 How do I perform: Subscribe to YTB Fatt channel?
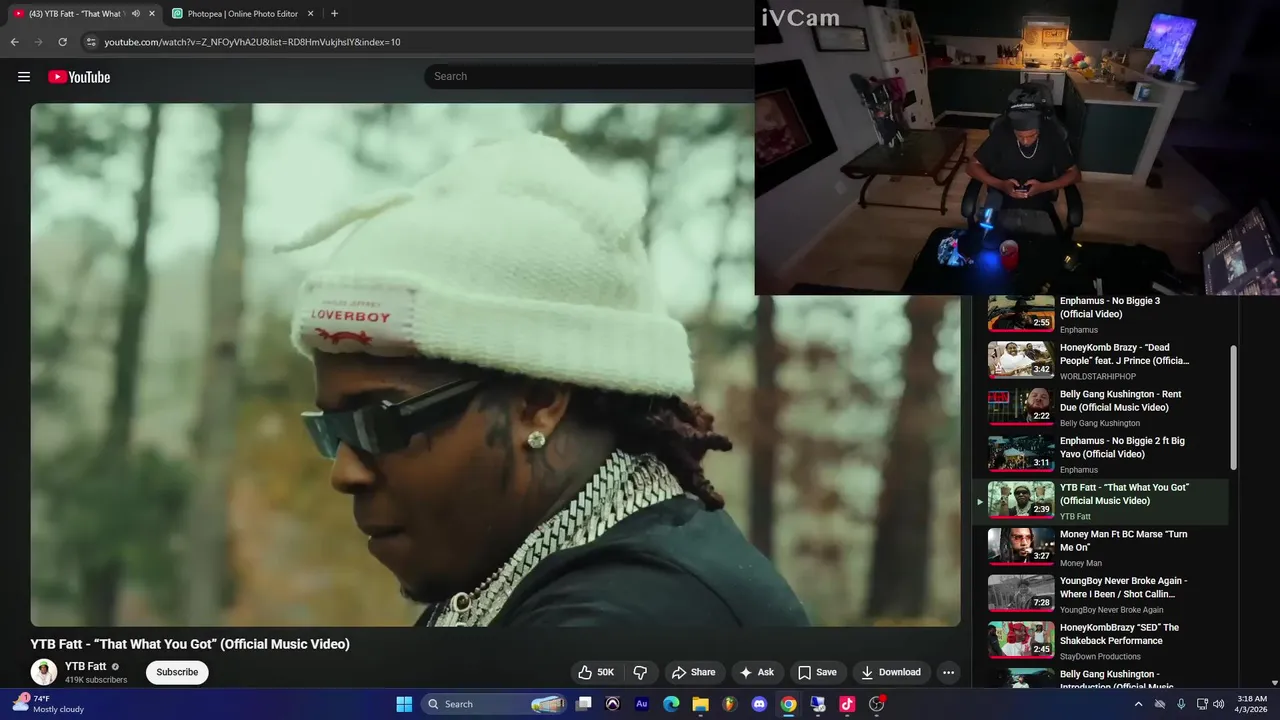(x=177, y=672)
